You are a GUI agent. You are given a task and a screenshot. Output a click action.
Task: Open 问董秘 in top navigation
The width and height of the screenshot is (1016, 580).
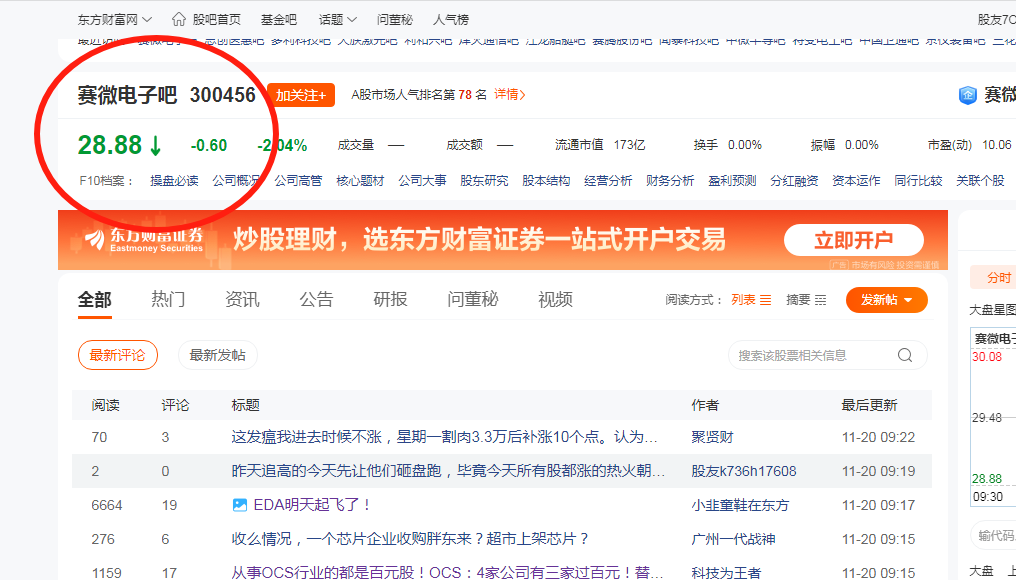pos(395,20)
